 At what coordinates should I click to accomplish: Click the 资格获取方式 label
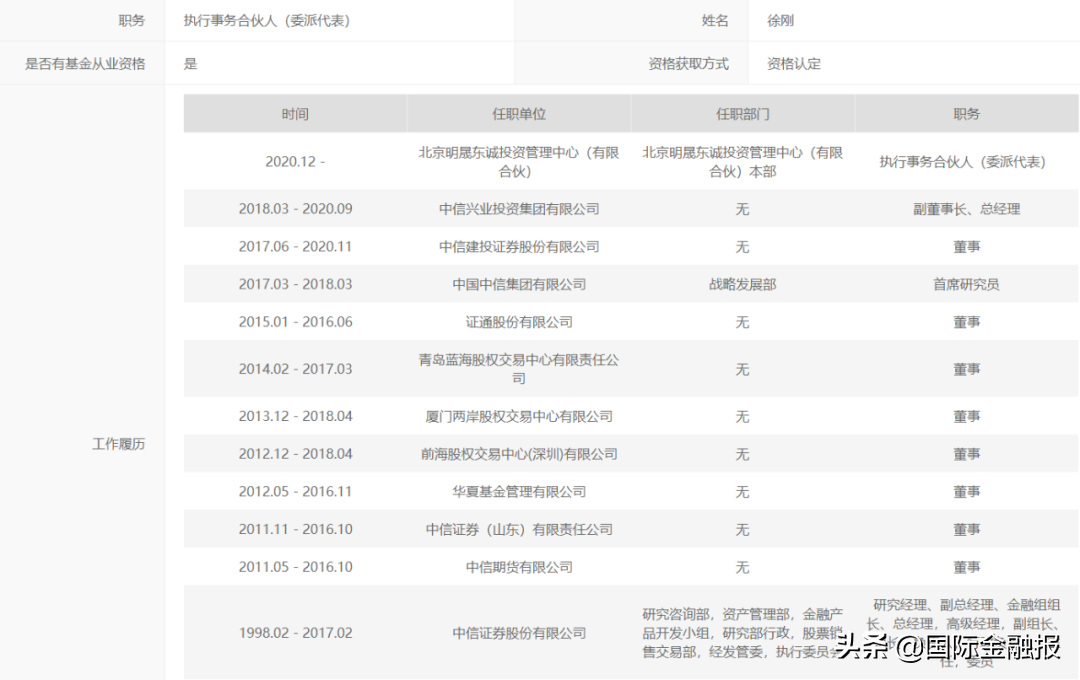coord(688,64)
